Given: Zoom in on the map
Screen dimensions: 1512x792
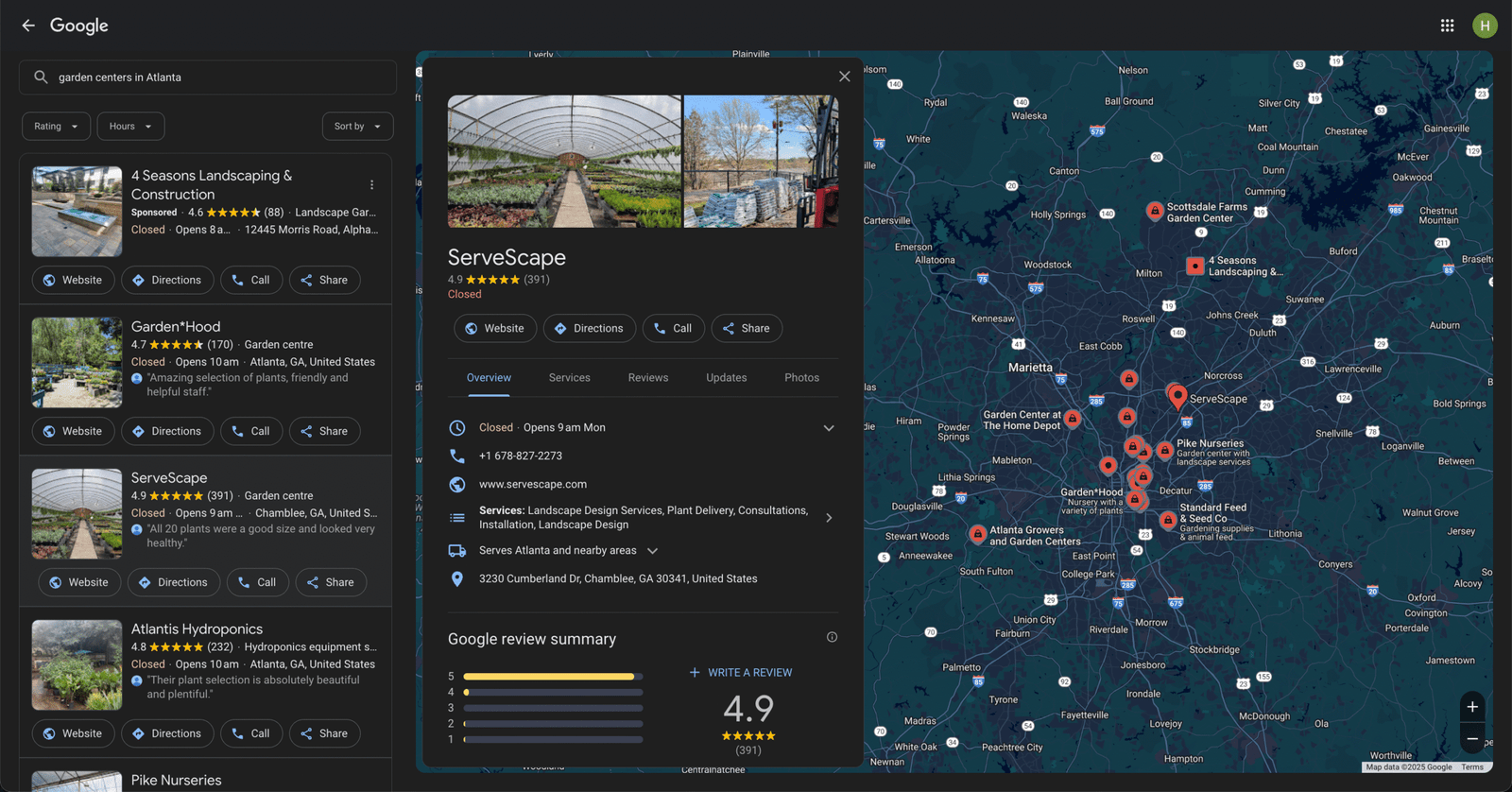Looking at the screenshot, I should point(1471,707).
